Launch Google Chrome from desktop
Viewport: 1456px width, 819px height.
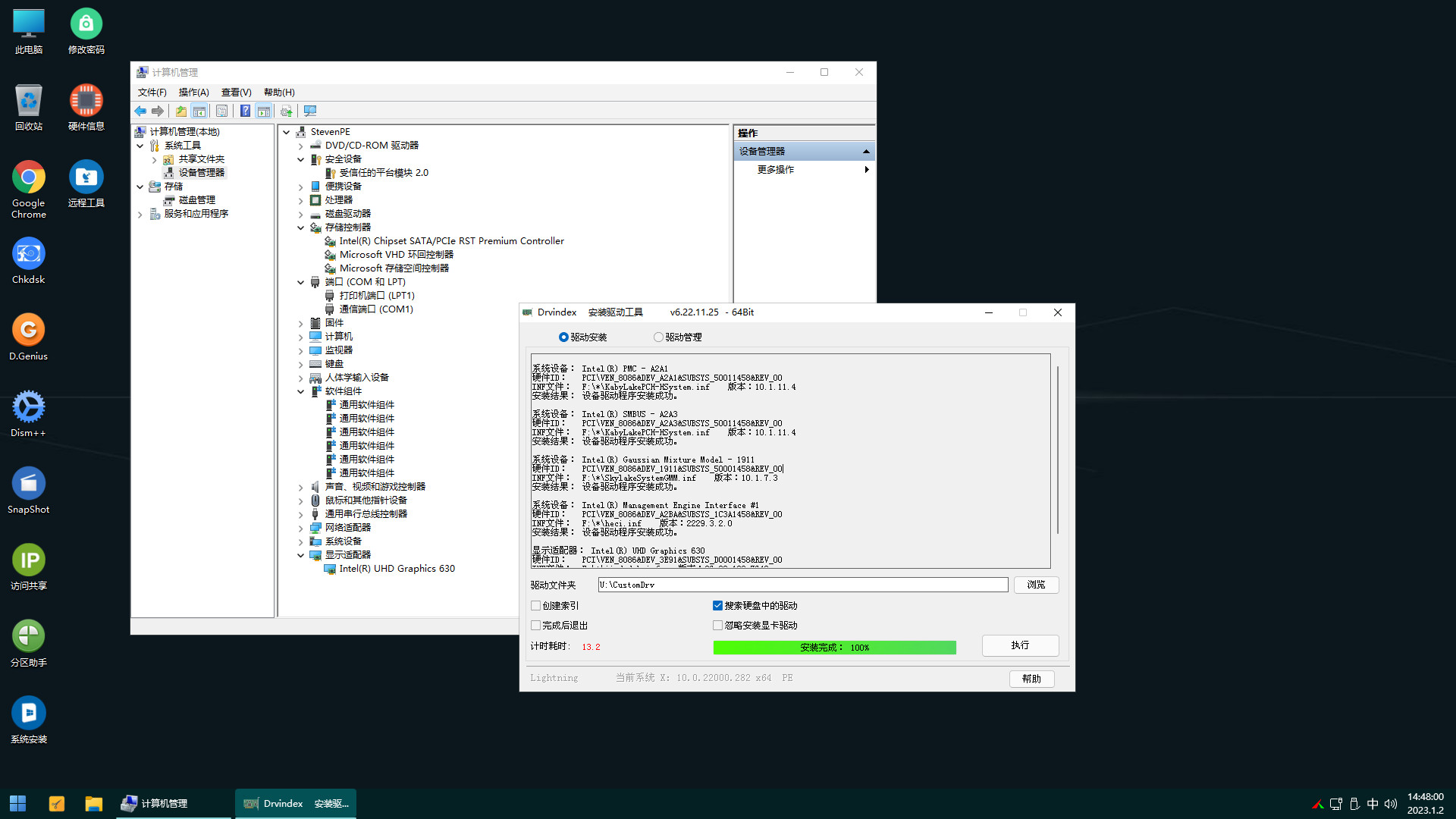click(x=29, y=190)
